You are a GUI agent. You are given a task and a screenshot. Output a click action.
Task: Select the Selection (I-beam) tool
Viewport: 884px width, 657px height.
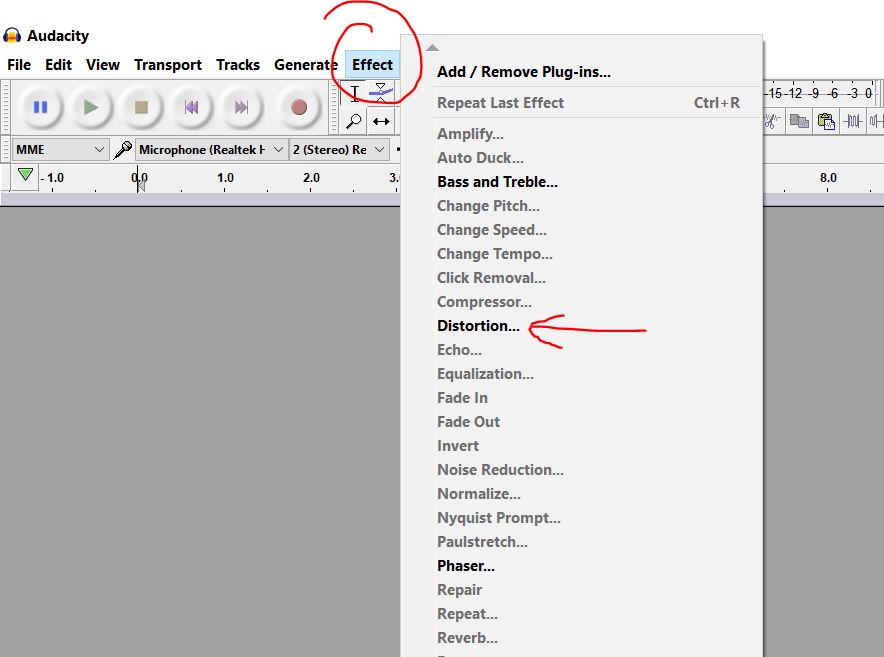[x=354, y=93]
